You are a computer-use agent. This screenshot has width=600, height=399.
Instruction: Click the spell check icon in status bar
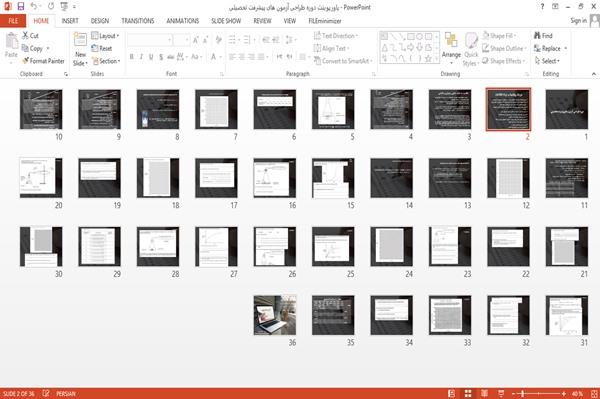(46, 393)
